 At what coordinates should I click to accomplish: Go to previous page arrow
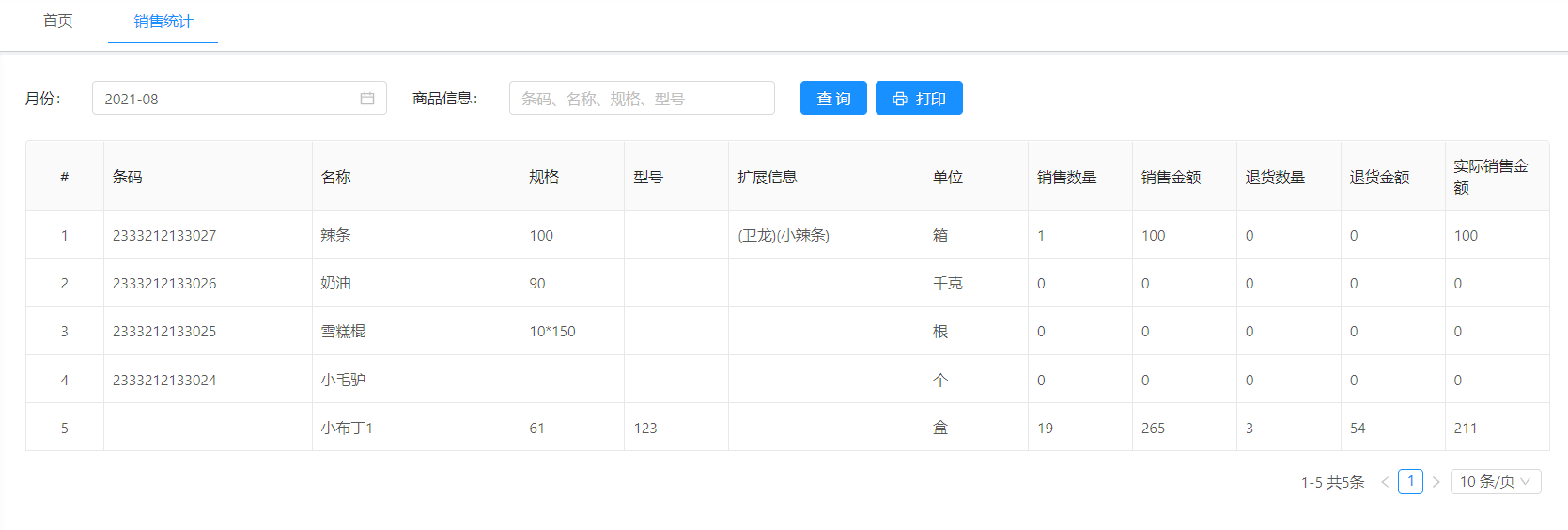(x=1385, y=482)
